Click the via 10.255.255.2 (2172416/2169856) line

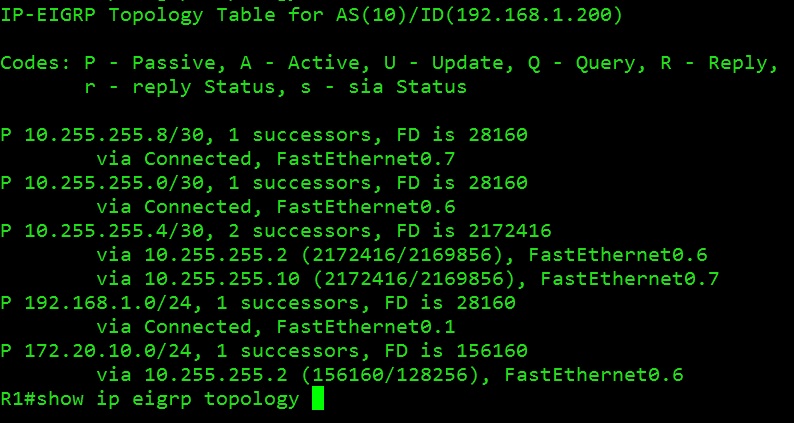click(402, 255)
